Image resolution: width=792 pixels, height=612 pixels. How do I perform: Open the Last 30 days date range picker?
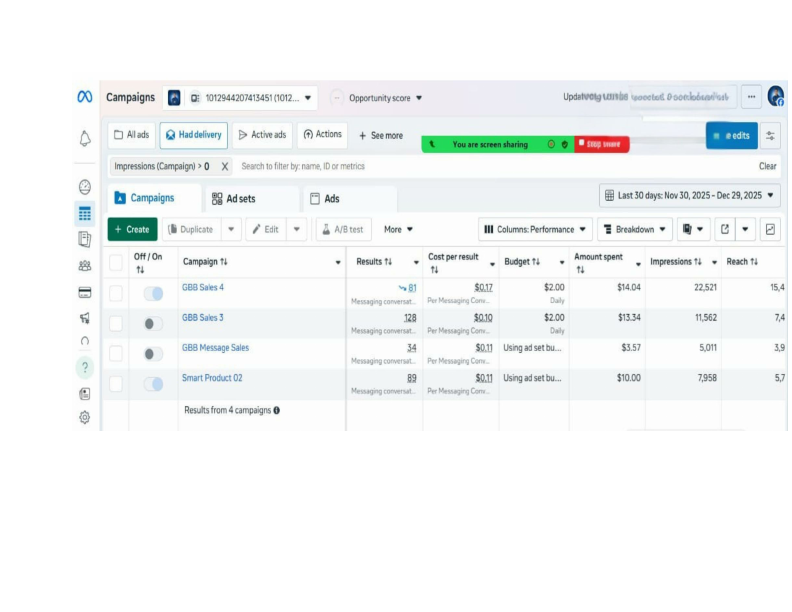click(x=689, y=195)
